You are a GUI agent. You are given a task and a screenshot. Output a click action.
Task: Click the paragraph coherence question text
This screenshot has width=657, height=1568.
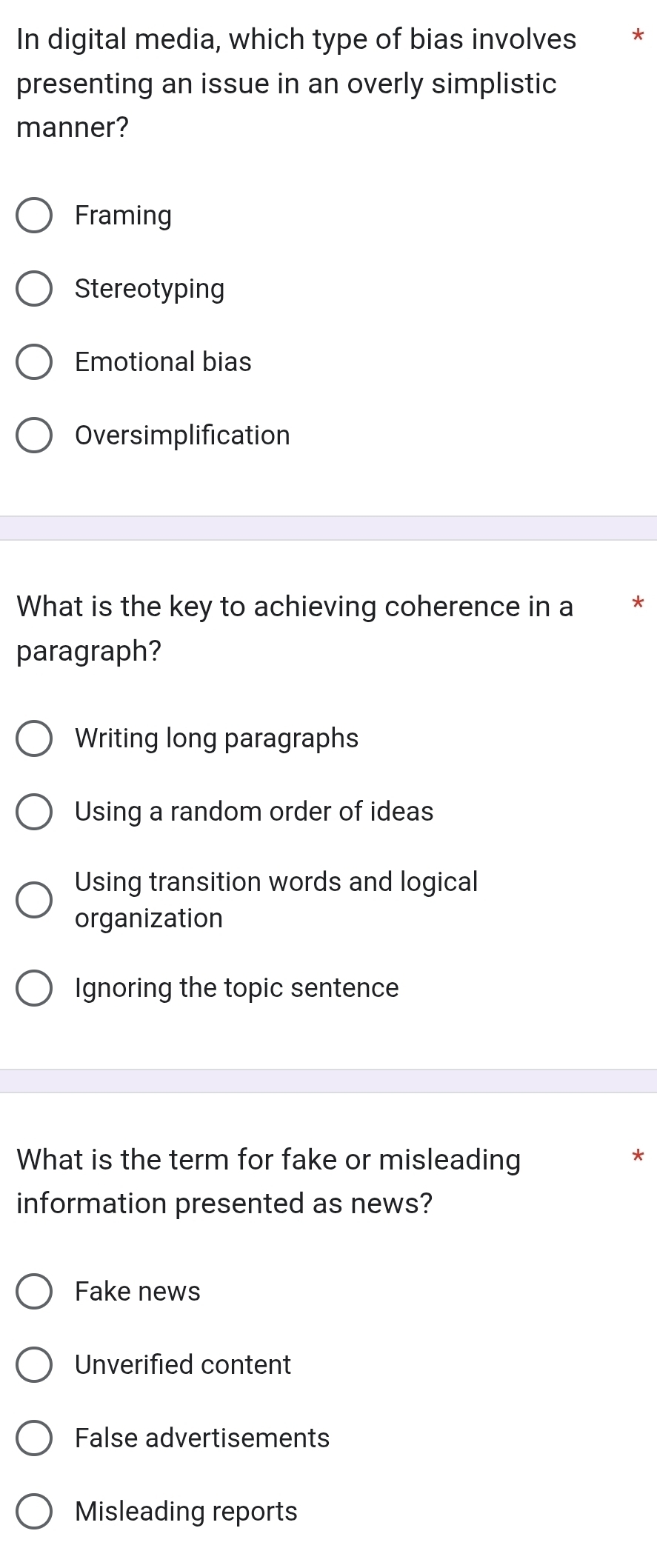click(x=295, y=629)
